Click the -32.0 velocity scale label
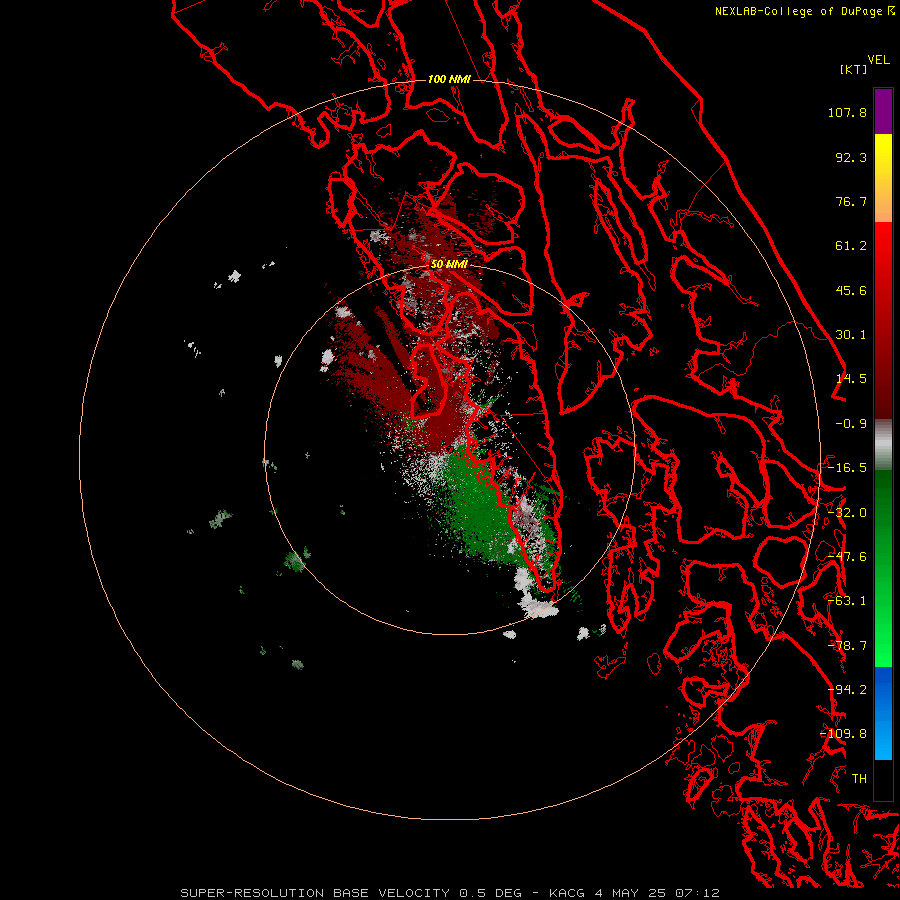This screenshot has width=900, height=900. click(x=847, y=513)
